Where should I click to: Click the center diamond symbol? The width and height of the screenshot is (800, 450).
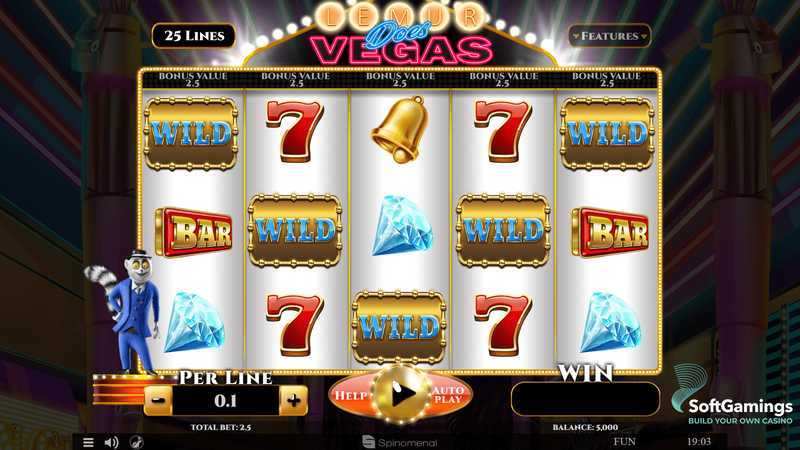coord(402,226)
